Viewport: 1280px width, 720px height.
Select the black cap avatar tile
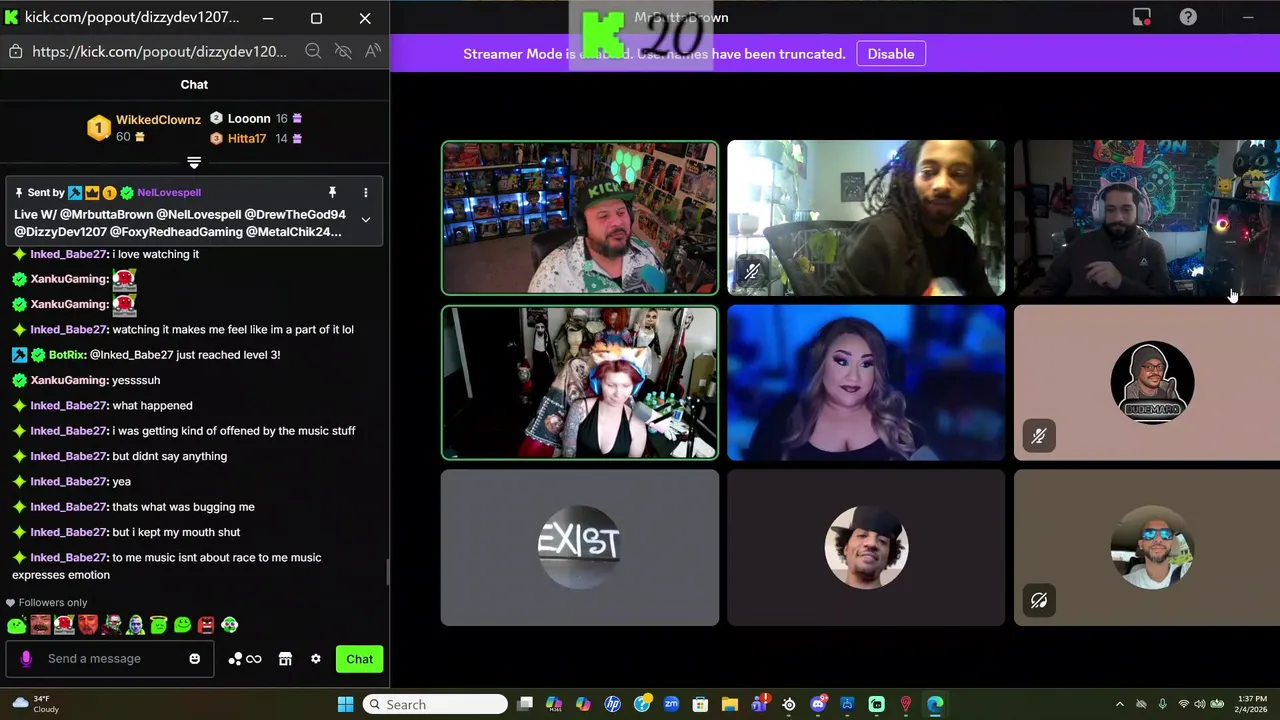866,548
